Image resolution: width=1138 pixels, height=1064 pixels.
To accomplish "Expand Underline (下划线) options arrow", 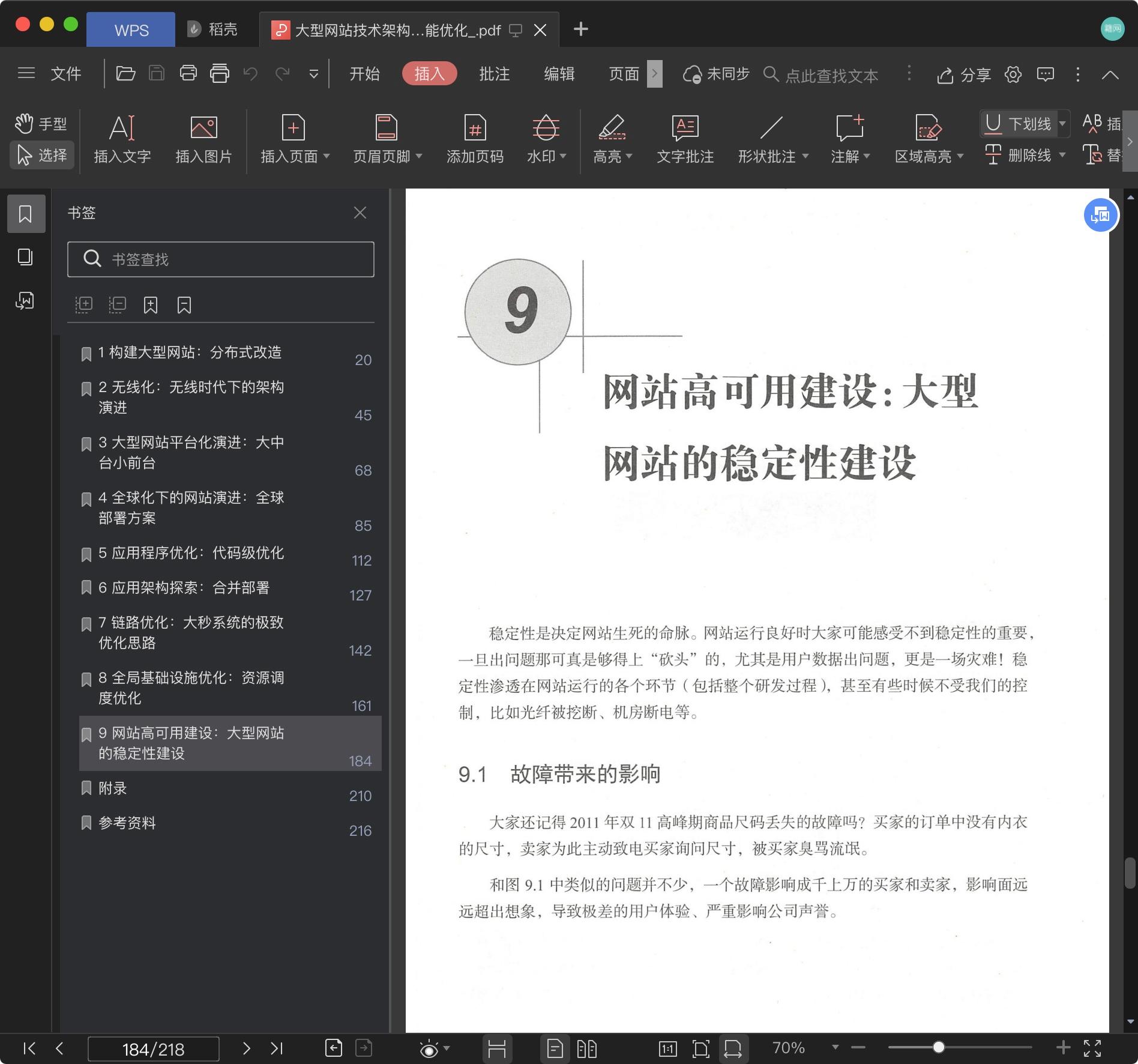I will (x=1062, y=124).
